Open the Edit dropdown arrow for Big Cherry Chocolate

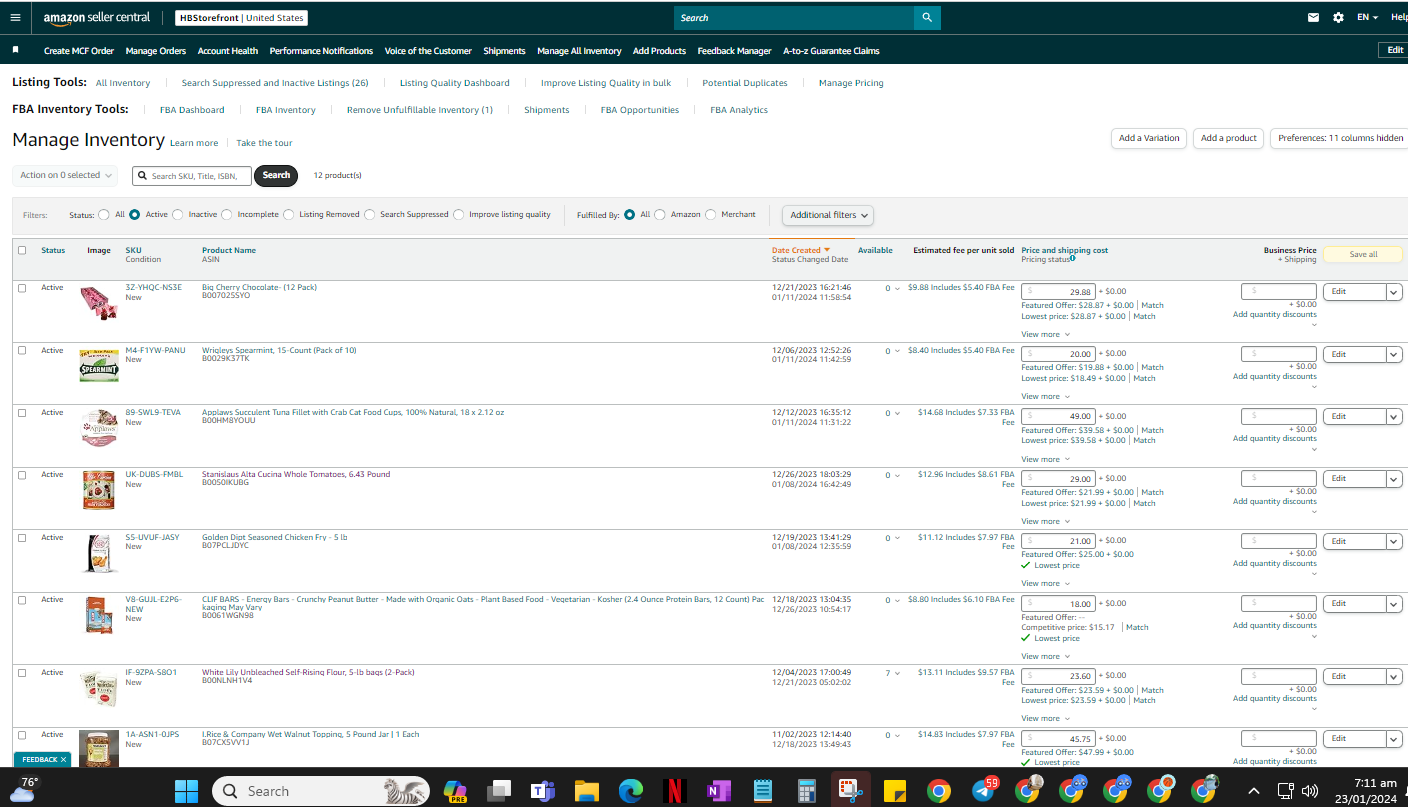pos(1394,292)
